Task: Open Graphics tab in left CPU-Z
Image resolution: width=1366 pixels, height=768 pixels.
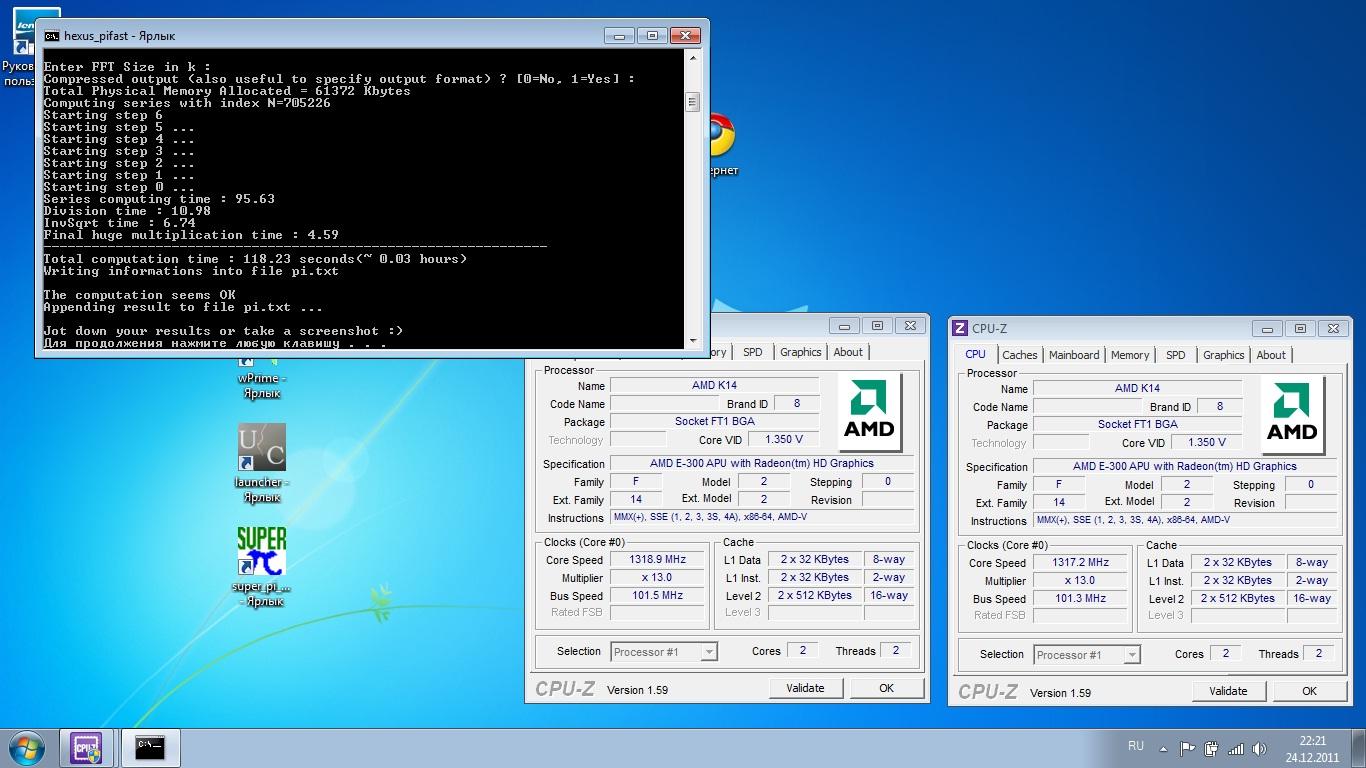Action: (801, 352)
